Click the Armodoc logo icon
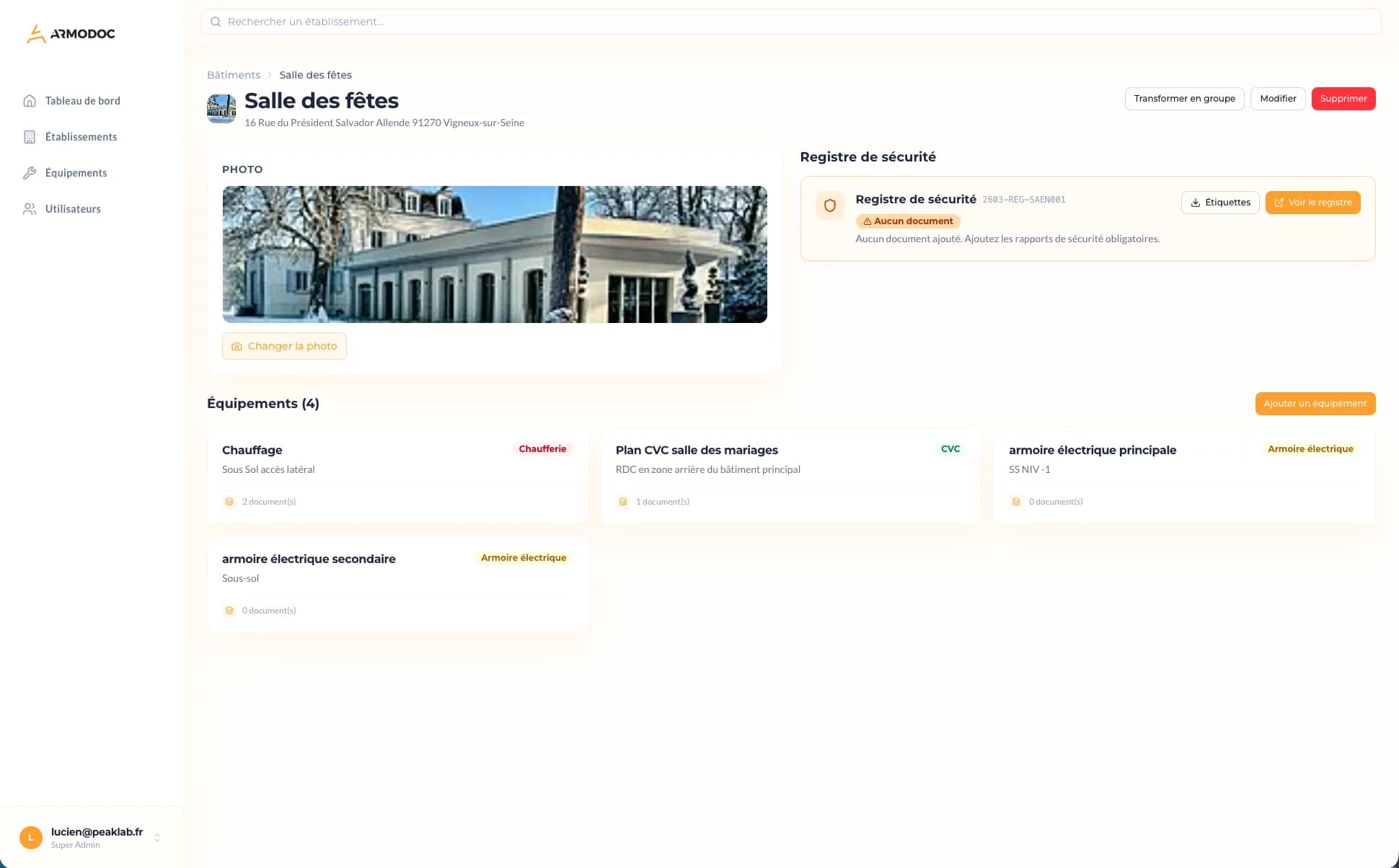This screenshot has width=1399, height=868. (x=36, y=33)
